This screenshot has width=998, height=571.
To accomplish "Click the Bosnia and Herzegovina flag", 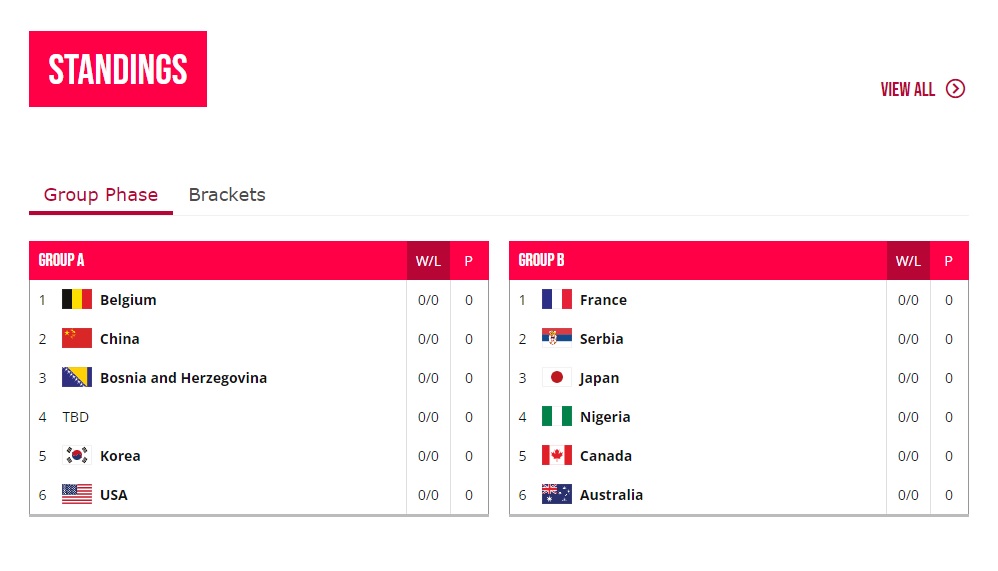I will (77, 378).
